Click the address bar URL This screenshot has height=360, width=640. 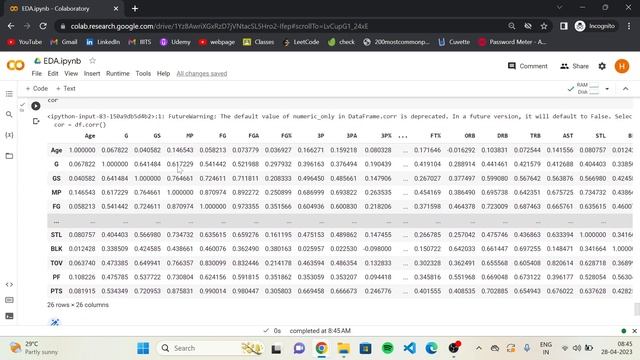click(220, 26)
